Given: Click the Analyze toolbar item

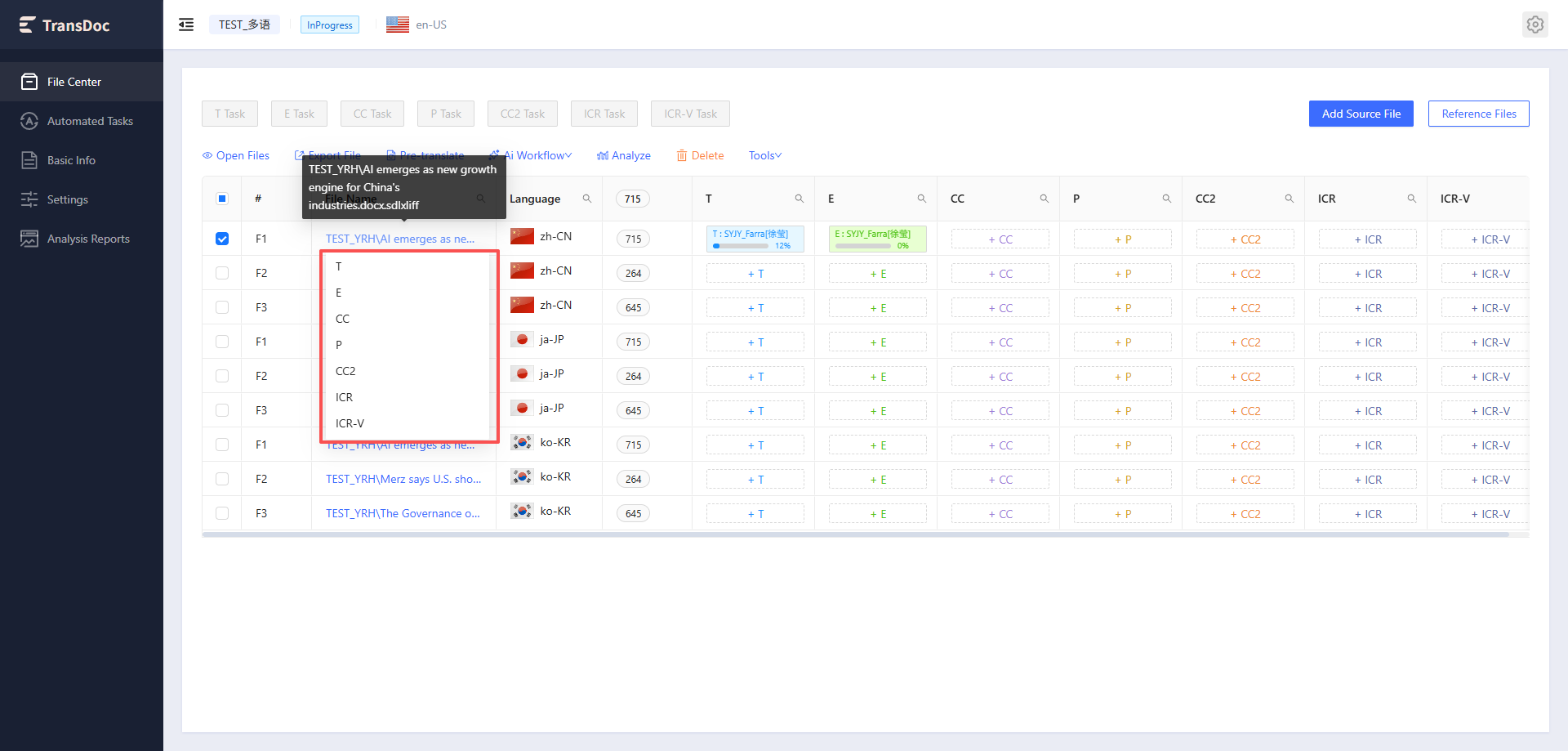Looking at the screenshot, I should click(624, 155).
